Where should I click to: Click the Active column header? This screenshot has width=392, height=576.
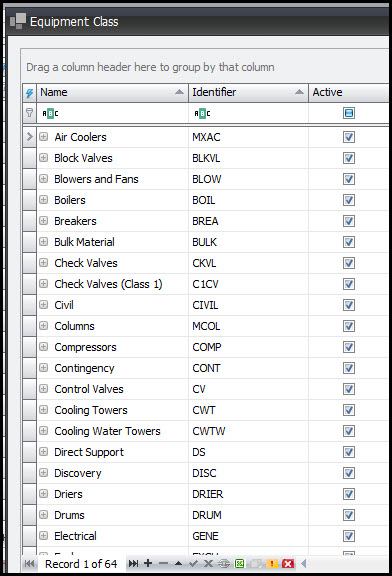[349, 92]
